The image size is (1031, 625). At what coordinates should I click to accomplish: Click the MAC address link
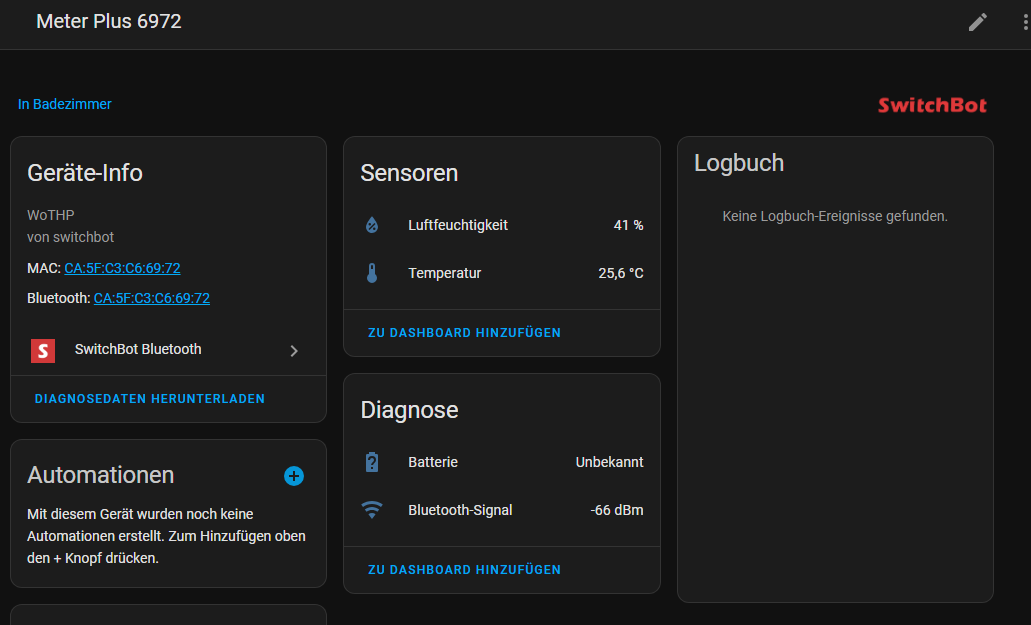coord(122,268)
